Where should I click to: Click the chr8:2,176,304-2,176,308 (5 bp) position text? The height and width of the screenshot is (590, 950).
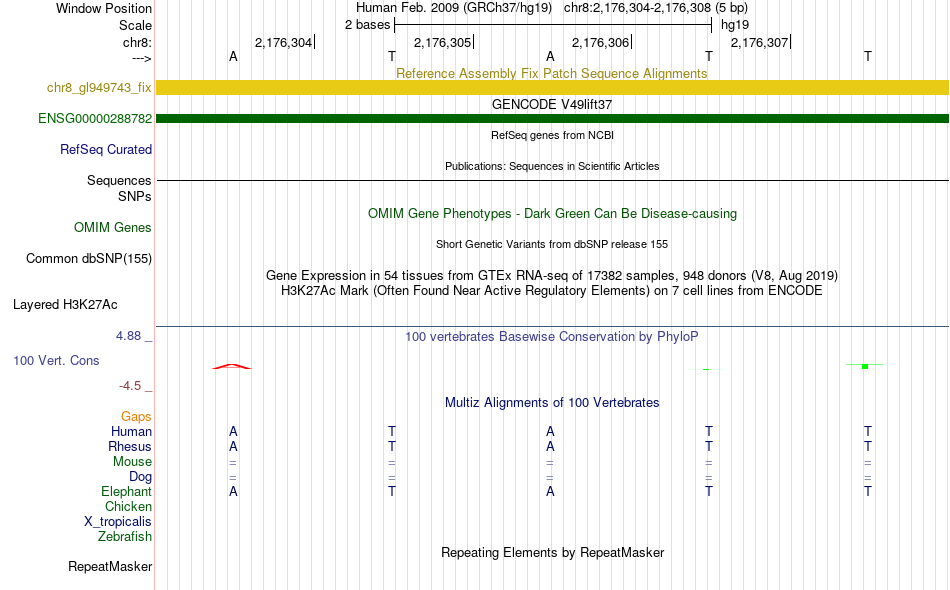656,8
